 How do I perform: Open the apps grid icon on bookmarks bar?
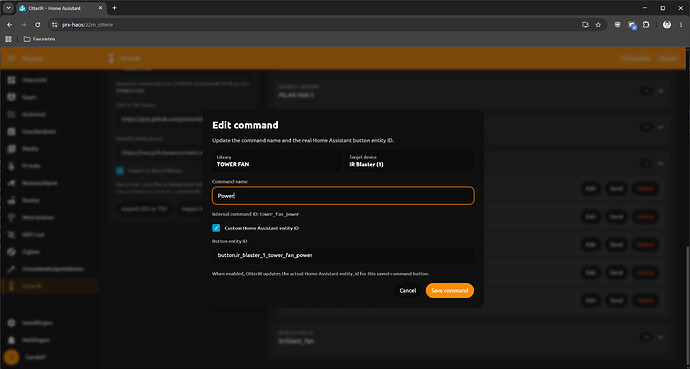pyautogui.click(x=8, y=39)
